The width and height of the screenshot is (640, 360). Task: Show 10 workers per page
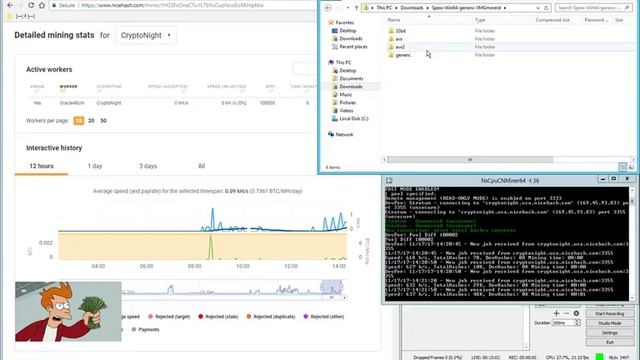tap(79, 121)
